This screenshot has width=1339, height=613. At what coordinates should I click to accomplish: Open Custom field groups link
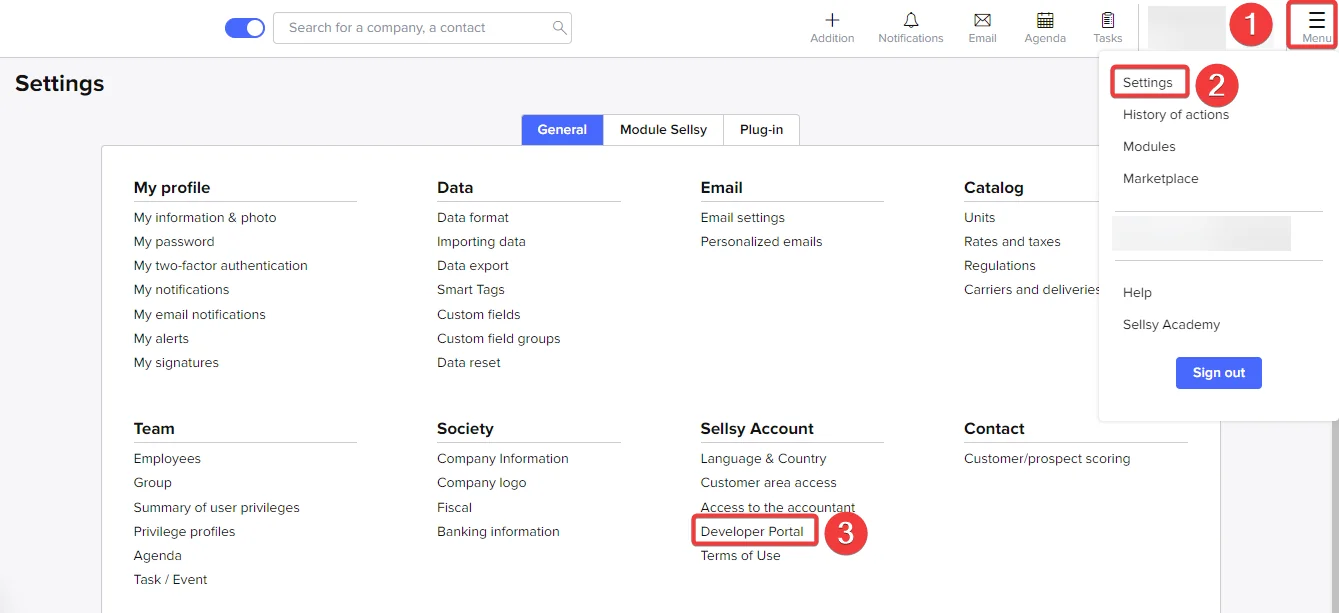point(499,338)
